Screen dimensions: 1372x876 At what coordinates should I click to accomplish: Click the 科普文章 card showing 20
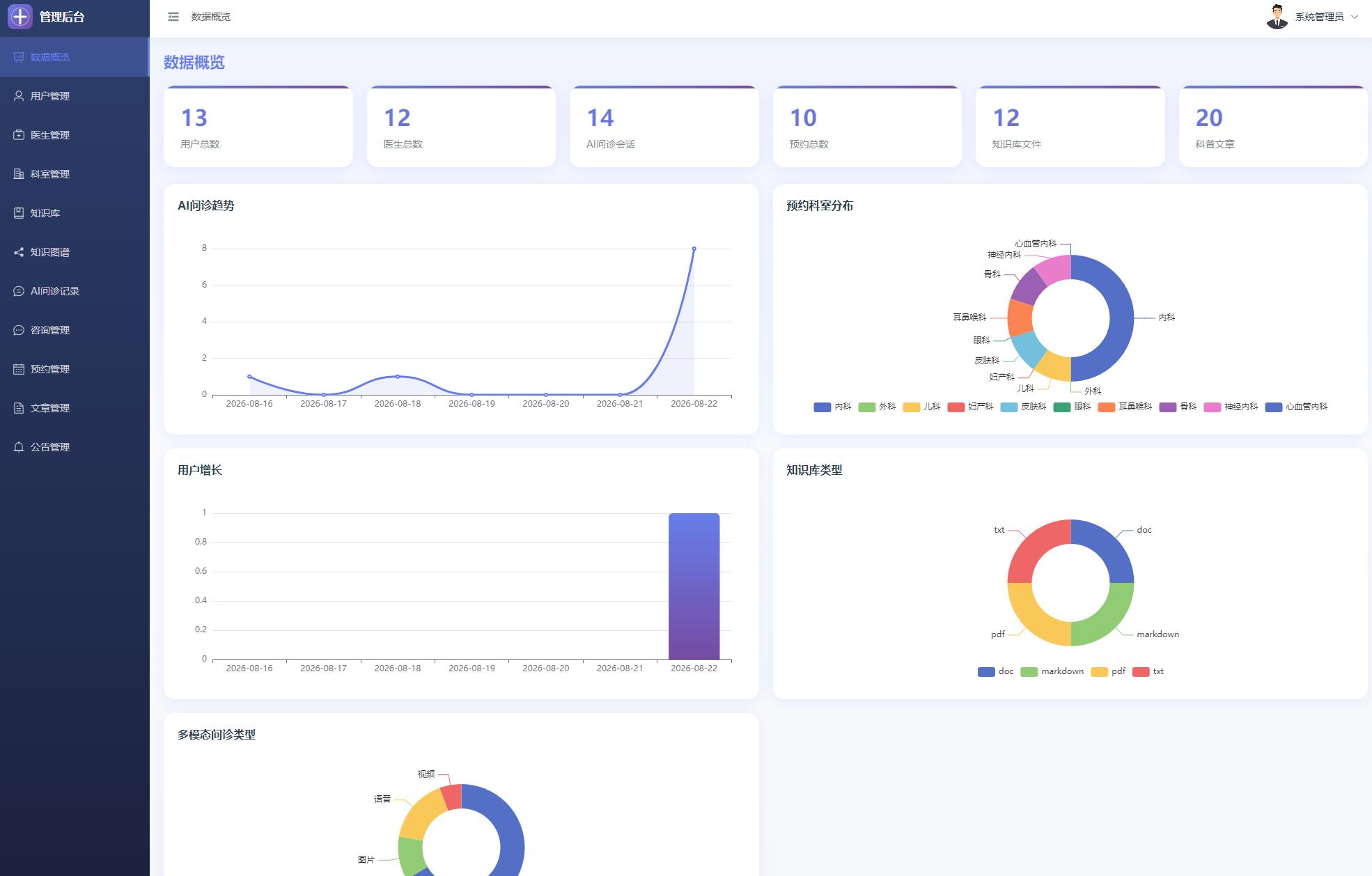pos(1273,127)
